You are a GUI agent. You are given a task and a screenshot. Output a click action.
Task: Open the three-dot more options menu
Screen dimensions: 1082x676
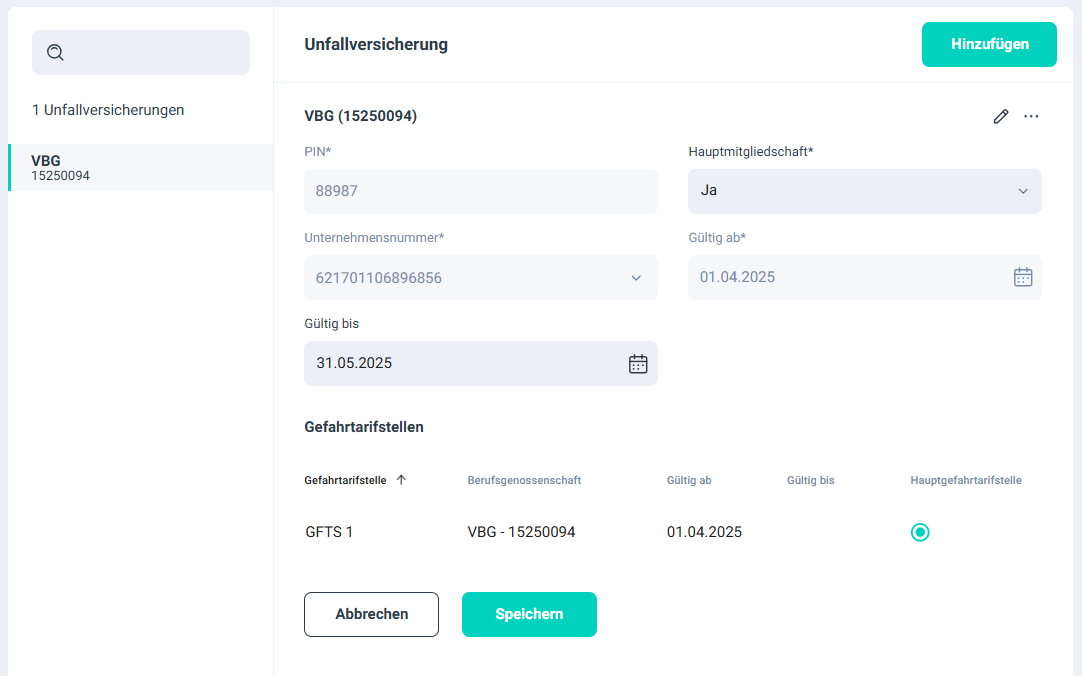click(1031, 116)
